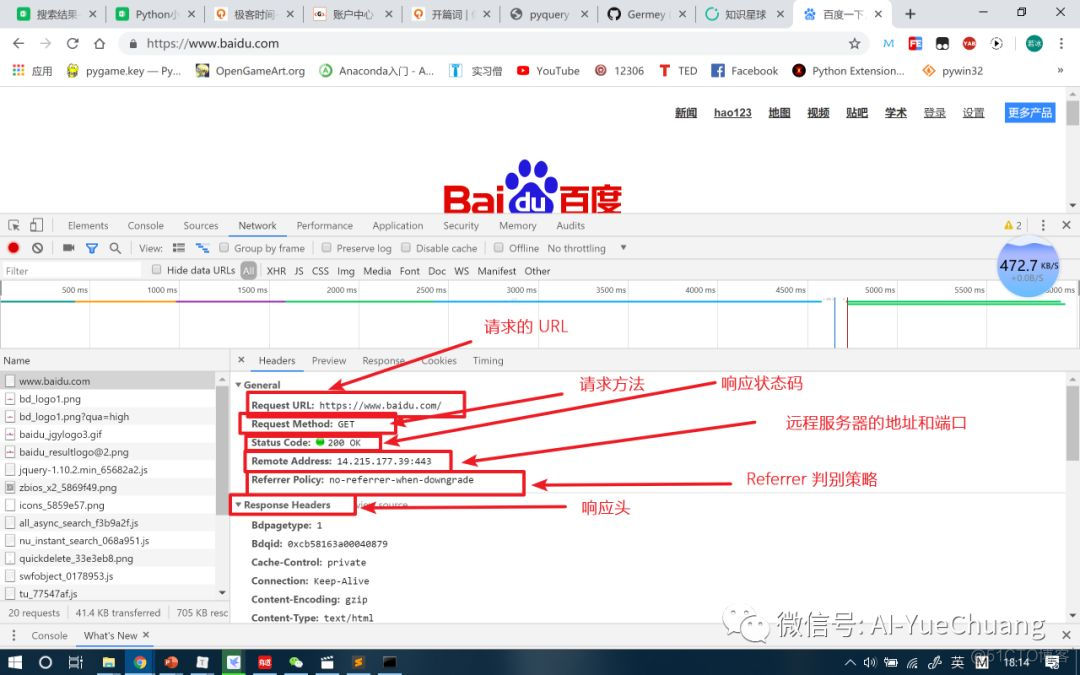1080x675 pixels.
Task: Filter requests by Img
Action: click(346, 271)
